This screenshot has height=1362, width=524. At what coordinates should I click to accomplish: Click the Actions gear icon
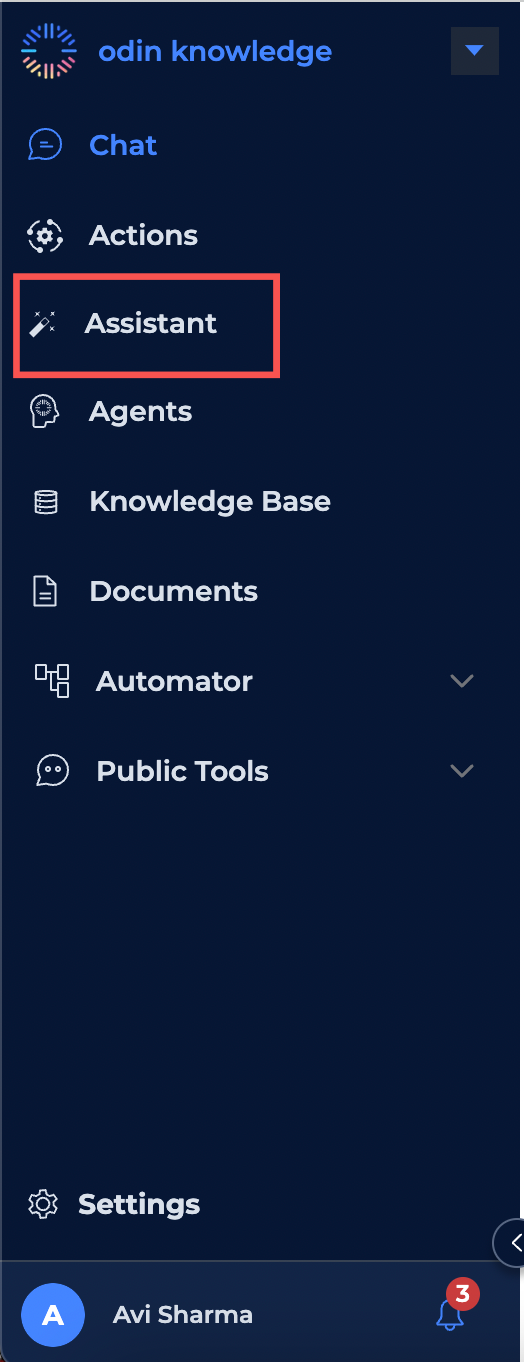(44, 236)
